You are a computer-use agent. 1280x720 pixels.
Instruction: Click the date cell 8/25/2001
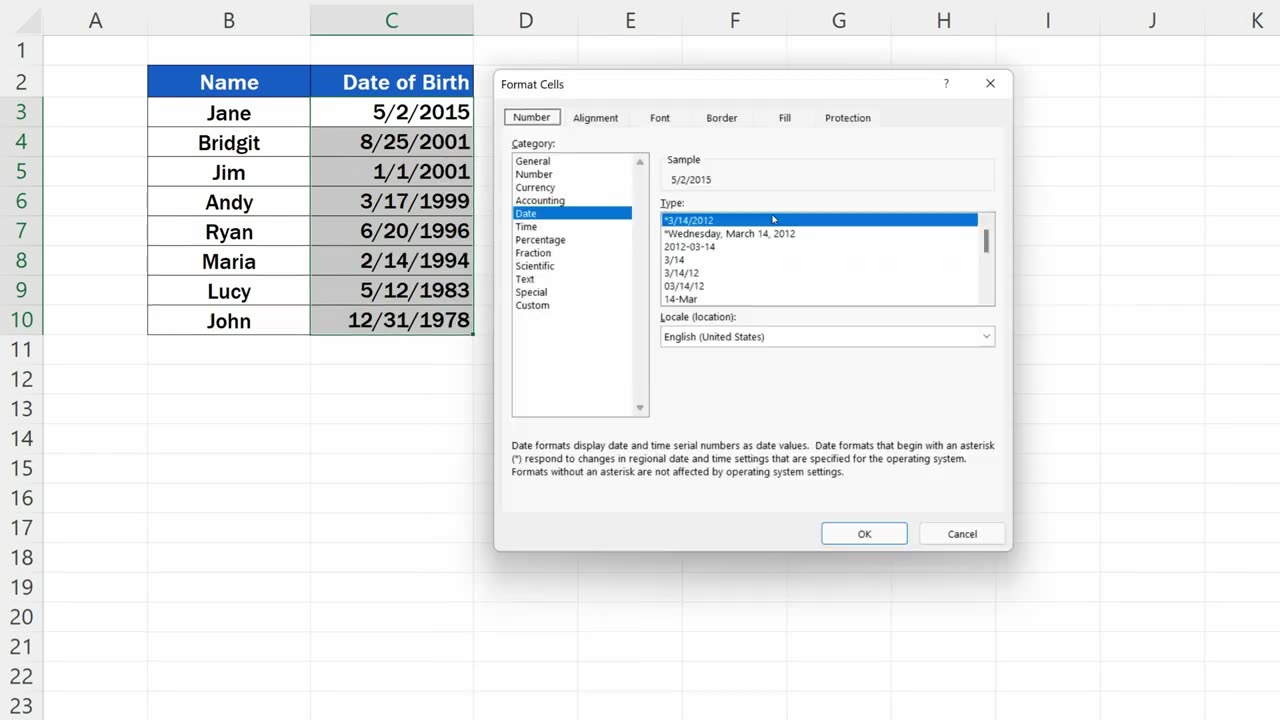coord(392,142)
